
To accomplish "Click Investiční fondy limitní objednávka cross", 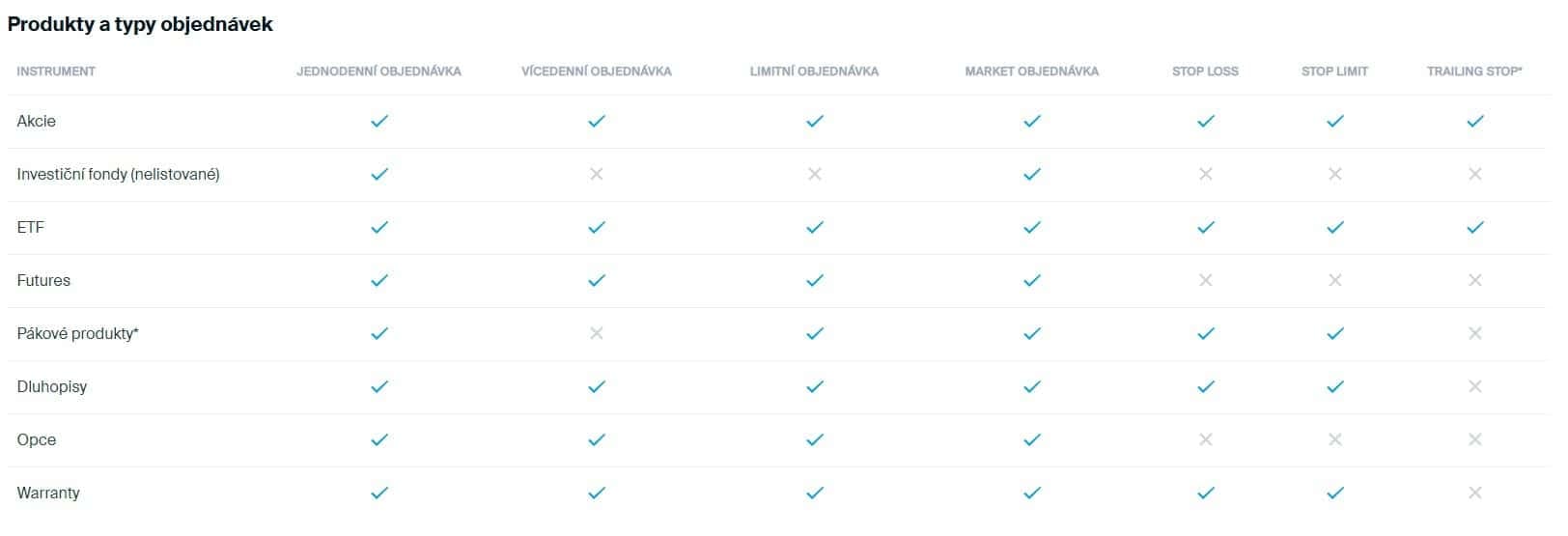I will click(814, 174).
